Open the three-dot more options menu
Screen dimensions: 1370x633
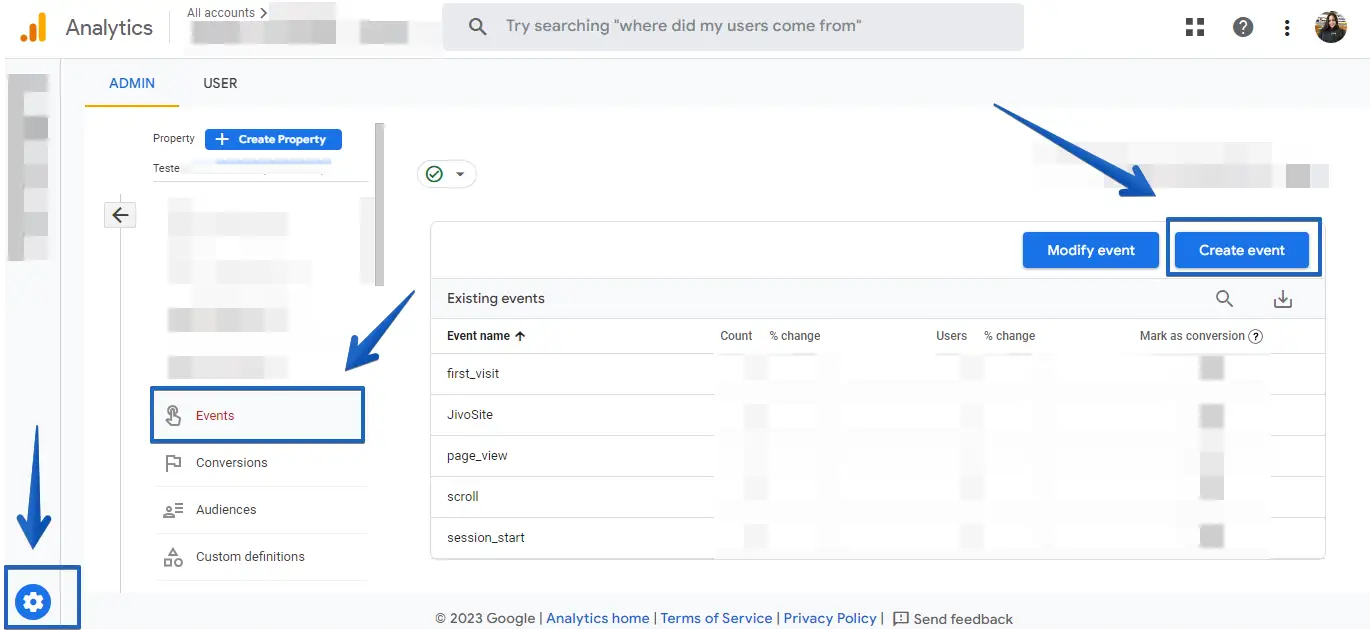click(x=1287, y=28)
